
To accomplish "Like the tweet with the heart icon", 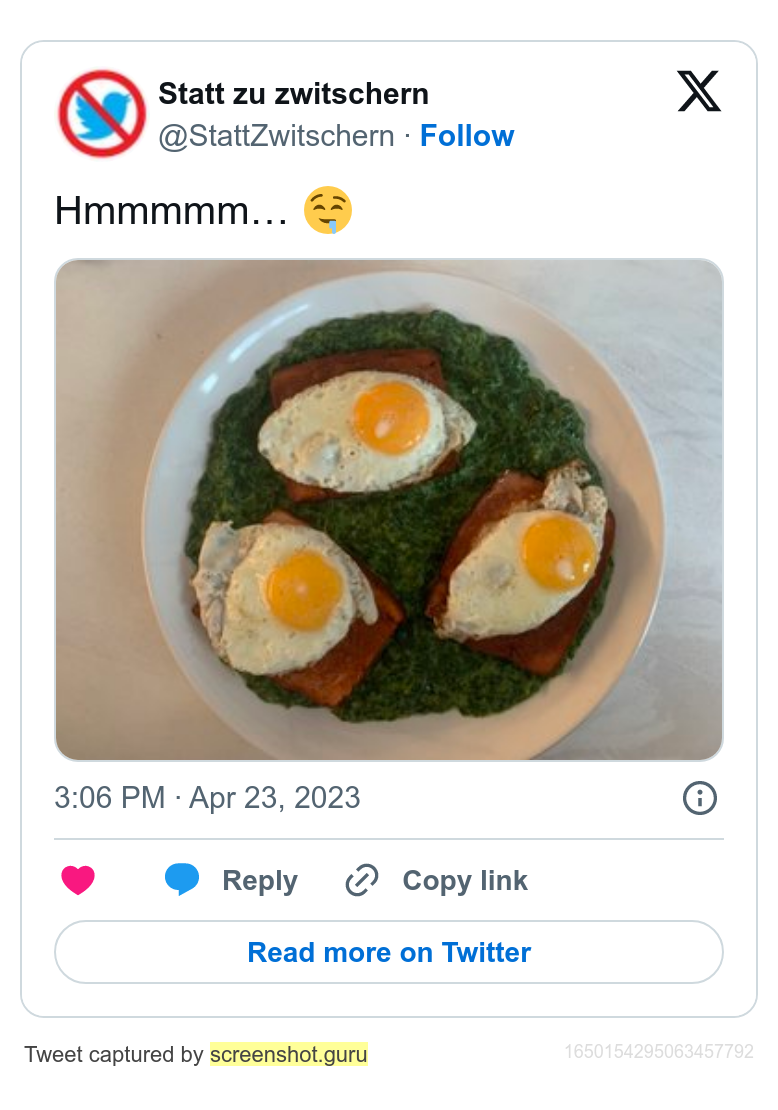I will click(78, 880).
